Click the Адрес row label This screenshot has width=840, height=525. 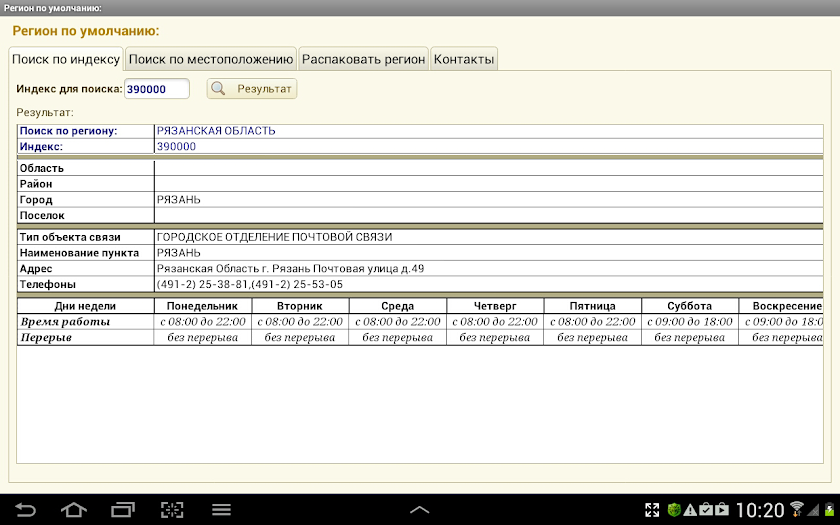(x=36, y=268)
